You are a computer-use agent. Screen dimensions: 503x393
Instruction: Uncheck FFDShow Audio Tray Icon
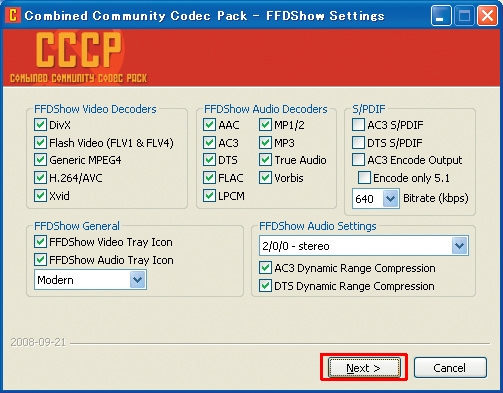point(40,260)
